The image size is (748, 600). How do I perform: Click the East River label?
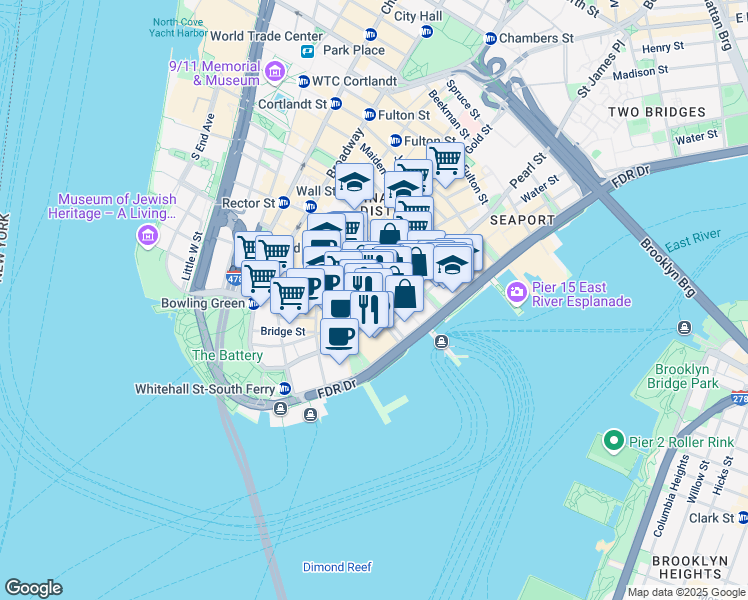[x=693, y=240]
